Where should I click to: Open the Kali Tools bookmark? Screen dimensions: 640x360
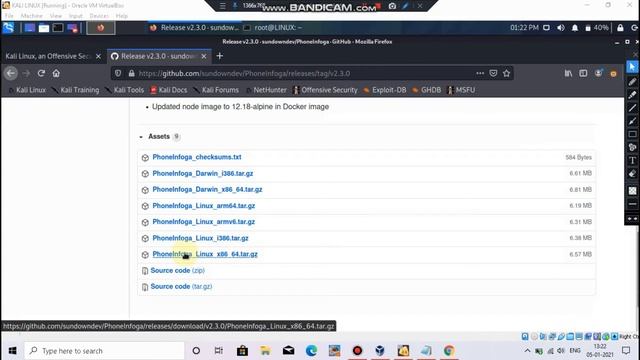tap(125, 90)
